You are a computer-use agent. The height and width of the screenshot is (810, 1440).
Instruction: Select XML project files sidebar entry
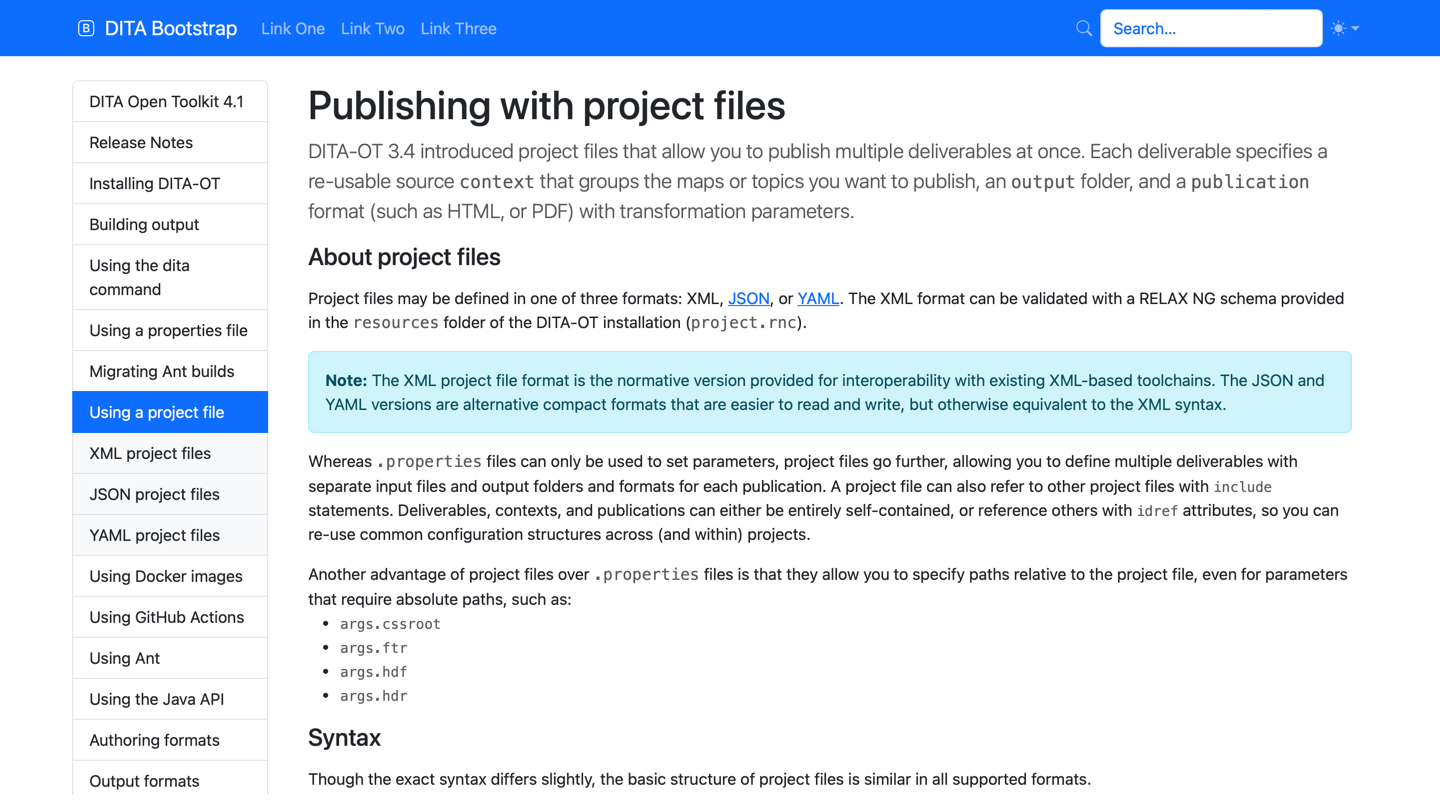click(150, 453)
